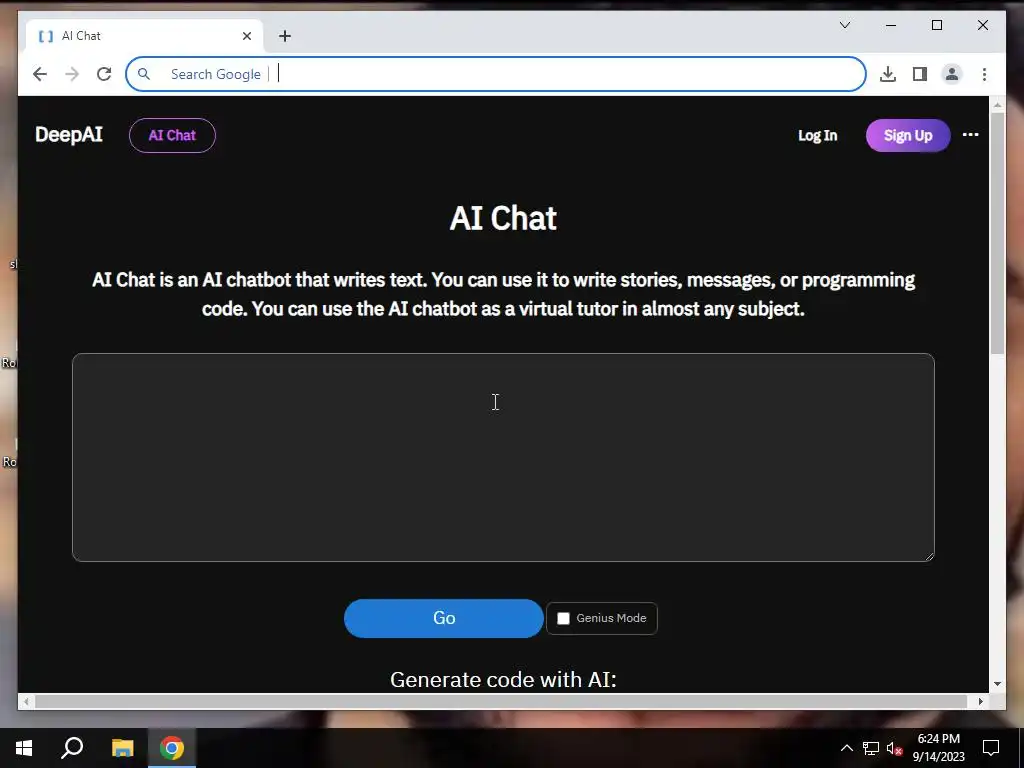The width and height of the screenshot is (1024, 768).
Task: Open Chrome's three-dot menu
Action: [984, 74]
